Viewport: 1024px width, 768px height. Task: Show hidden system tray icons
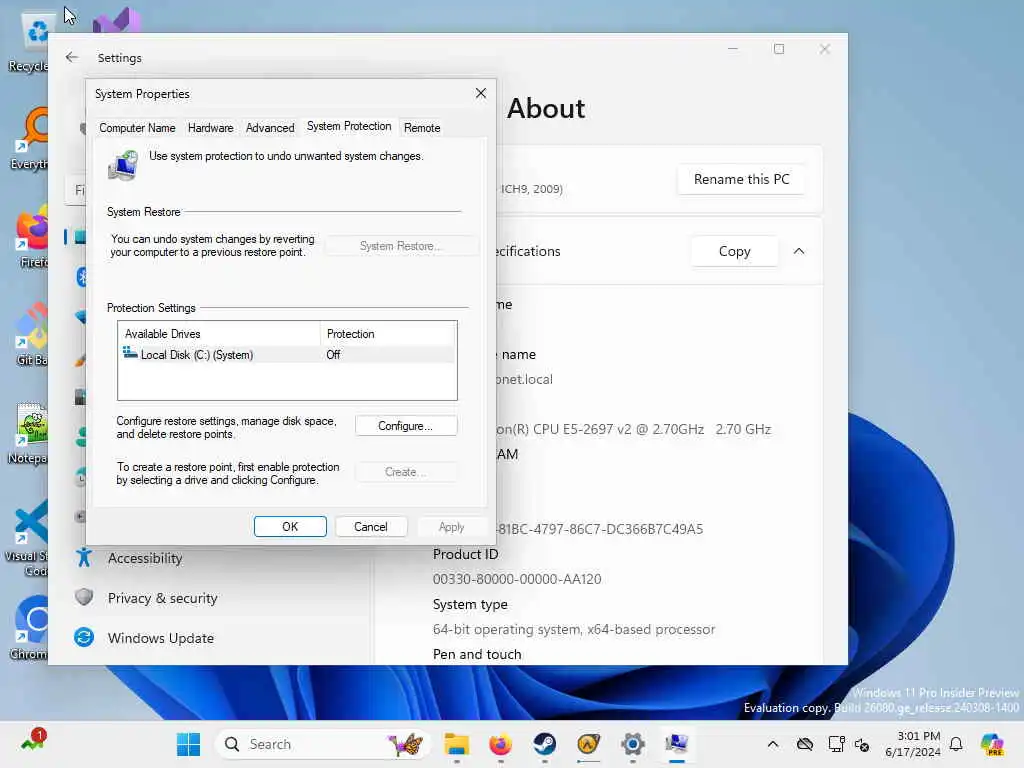773,744
